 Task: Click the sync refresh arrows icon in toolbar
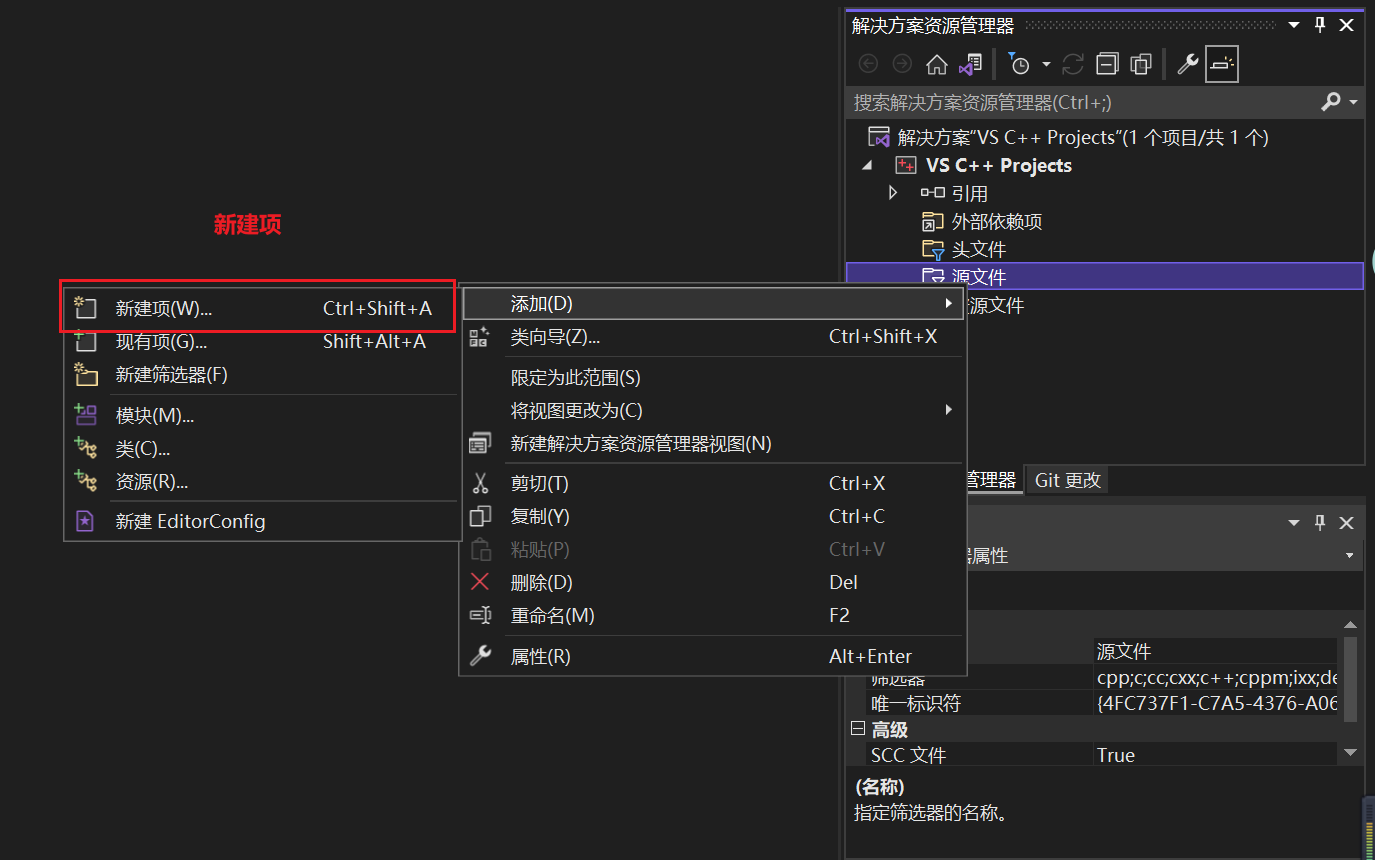[x=1073, y=65]
